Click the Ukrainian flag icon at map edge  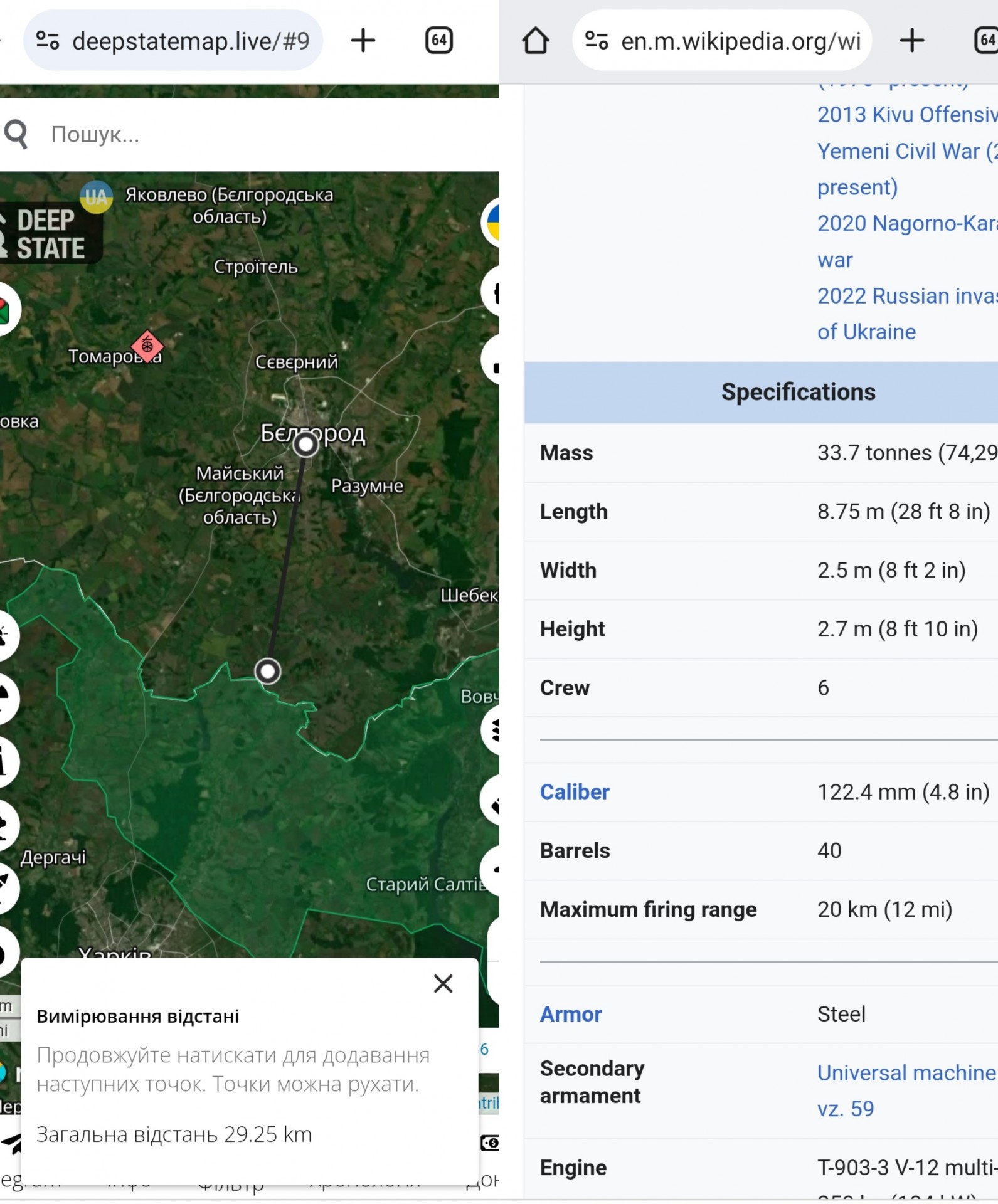tap(491, 223)
